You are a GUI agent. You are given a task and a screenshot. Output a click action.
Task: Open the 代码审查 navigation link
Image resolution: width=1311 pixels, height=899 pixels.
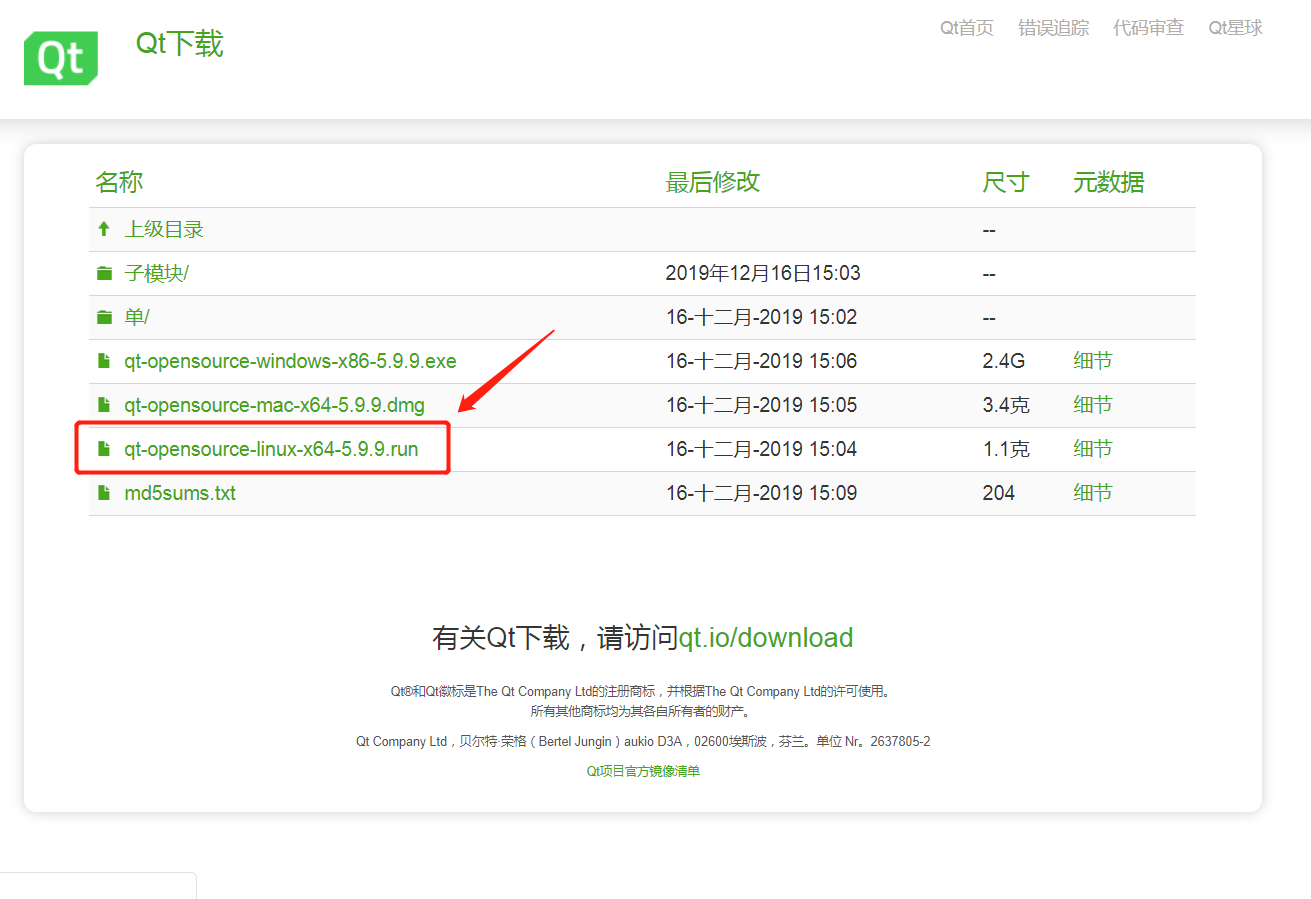coord(1148,28)
